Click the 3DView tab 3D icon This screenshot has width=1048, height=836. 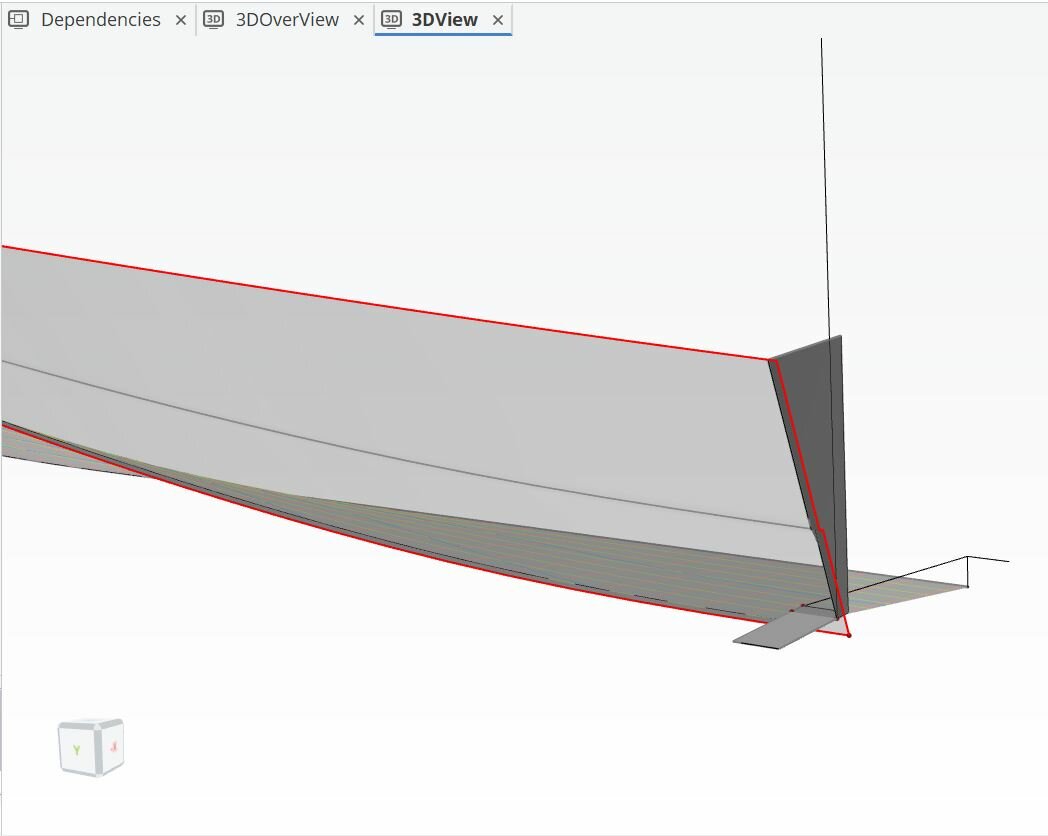391,20
